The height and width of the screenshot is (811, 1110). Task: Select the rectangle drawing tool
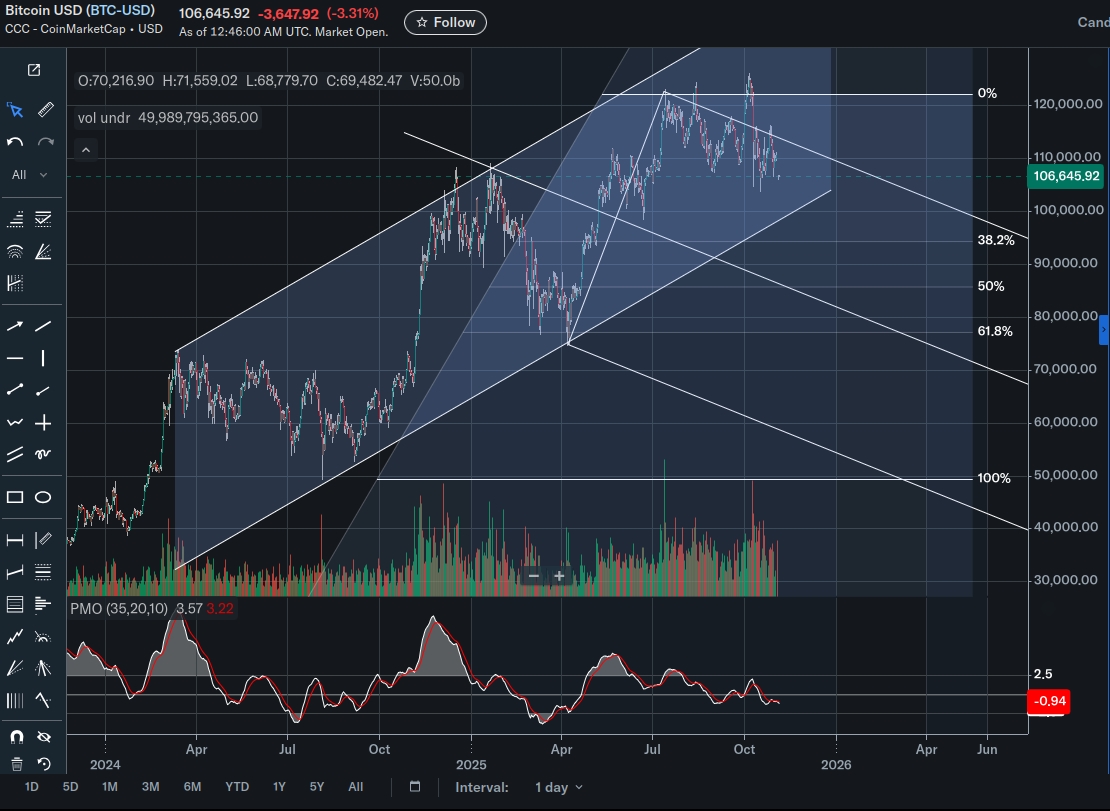(x=15, y=497)
